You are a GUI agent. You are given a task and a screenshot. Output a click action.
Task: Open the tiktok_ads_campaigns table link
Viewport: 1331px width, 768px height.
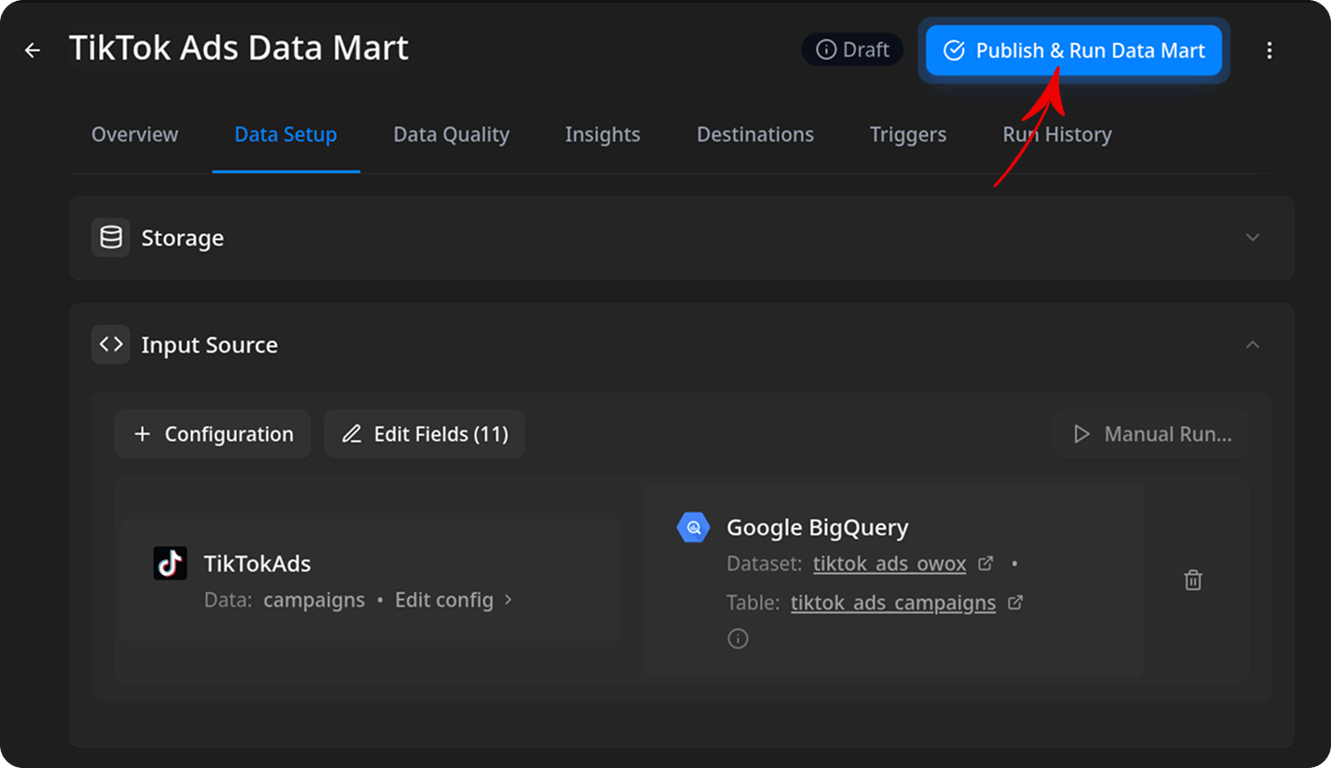(893, 603)
